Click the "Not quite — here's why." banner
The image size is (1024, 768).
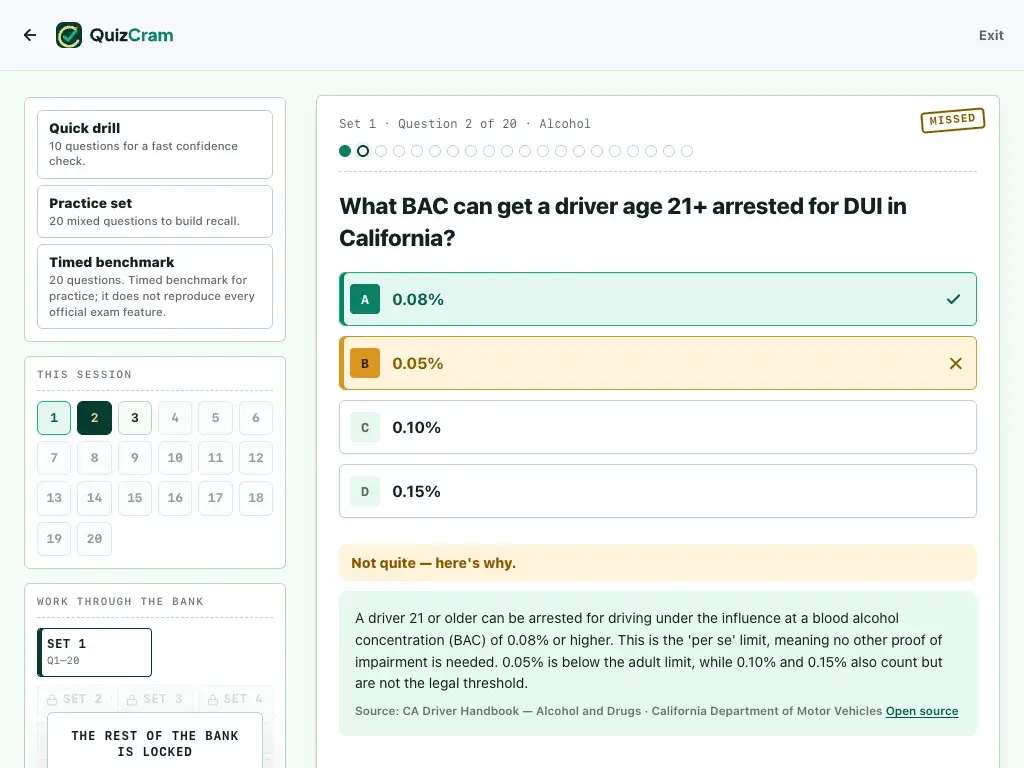658,563
